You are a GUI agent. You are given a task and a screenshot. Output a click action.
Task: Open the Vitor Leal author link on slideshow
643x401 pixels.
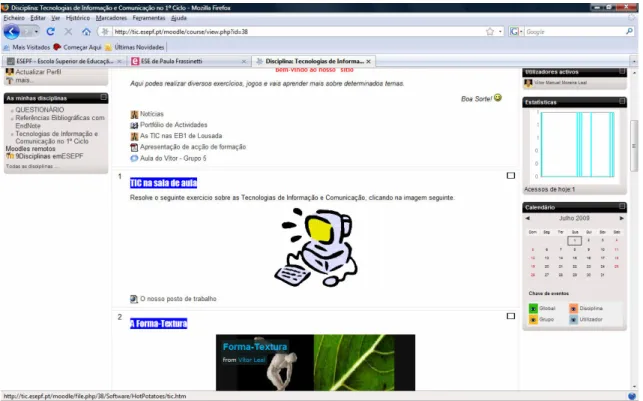tap(252, 360)
